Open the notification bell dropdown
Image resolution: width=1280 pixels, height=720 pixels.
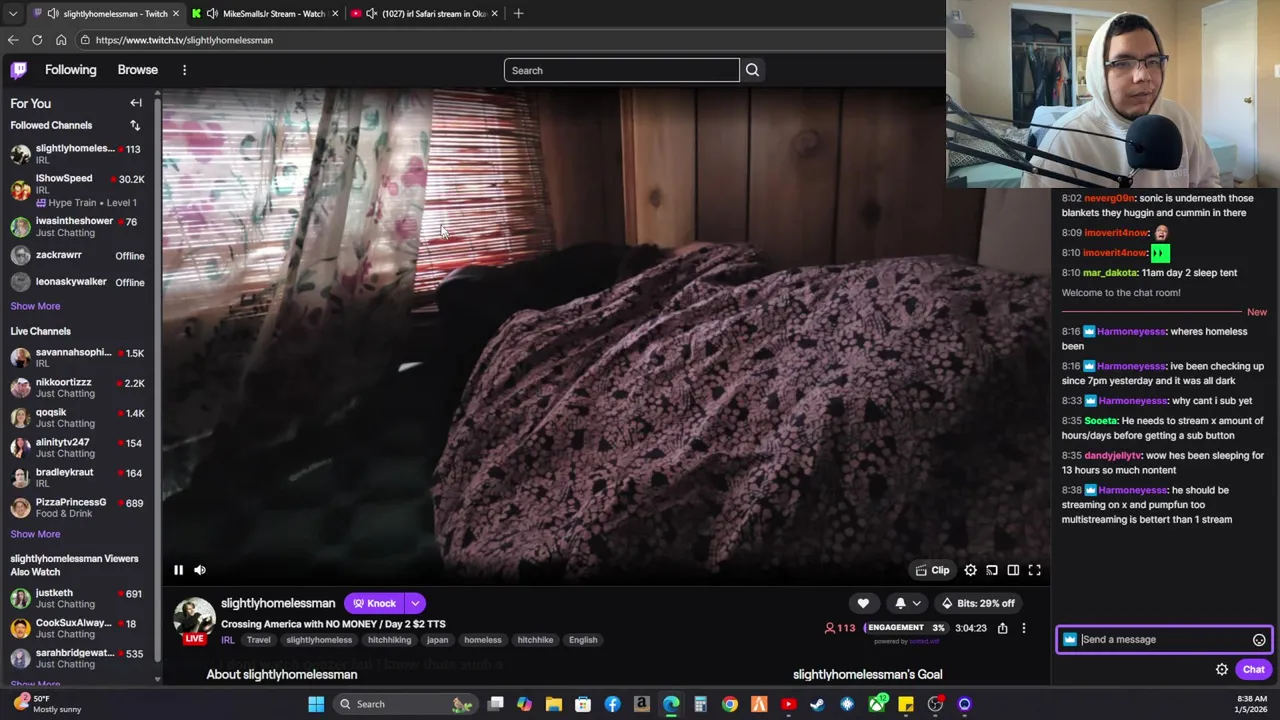point(907,603)
